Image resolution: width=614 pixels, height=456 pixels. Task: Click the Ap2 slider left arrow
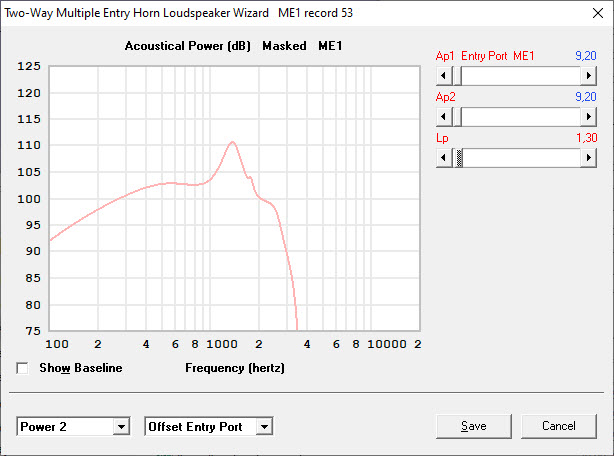point(444,117)
